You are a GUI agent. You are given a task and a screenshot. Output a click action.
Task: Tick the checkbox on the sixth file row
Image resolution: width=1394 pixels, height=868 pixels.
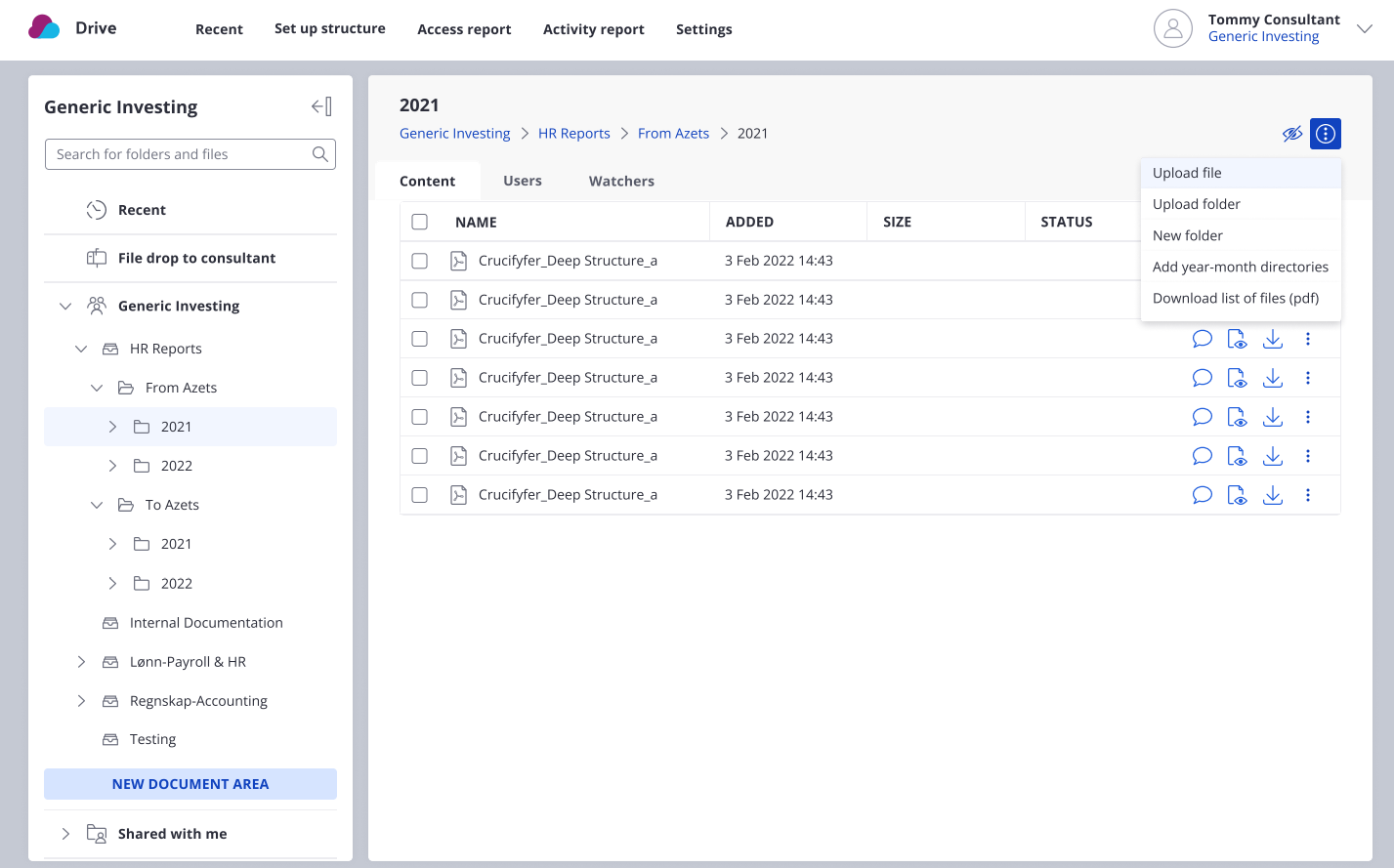(x=420, y=456)
